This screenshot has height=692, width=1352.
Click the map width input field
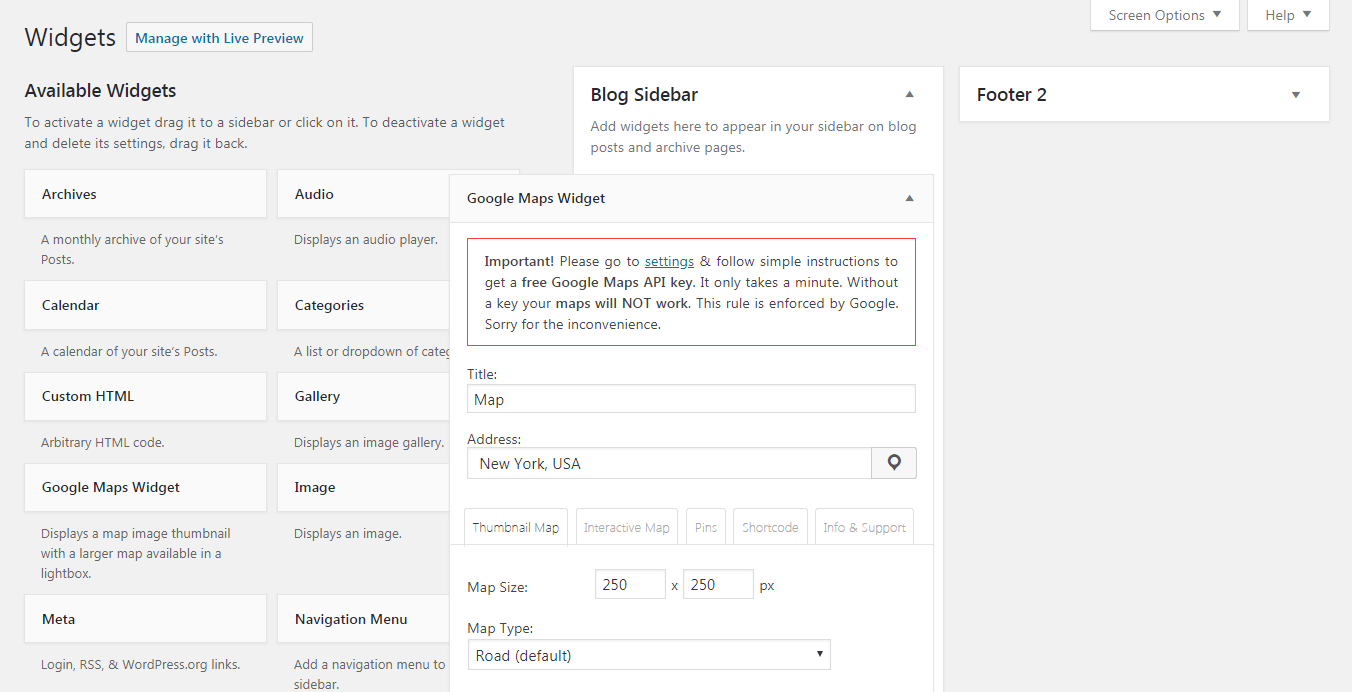pyautogui.click(x=630, y=584)
